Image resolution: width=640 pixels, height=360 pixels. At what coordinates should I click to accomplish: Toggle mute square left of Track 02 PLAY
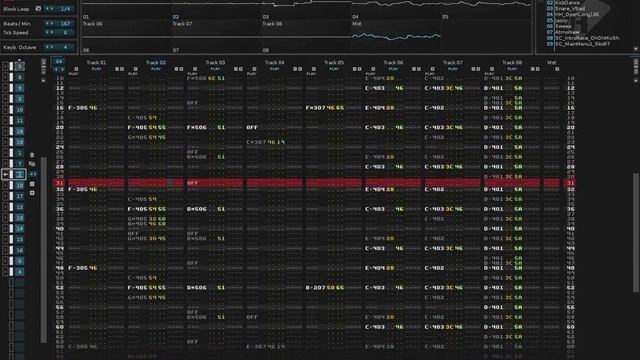[x=136, y=69]
